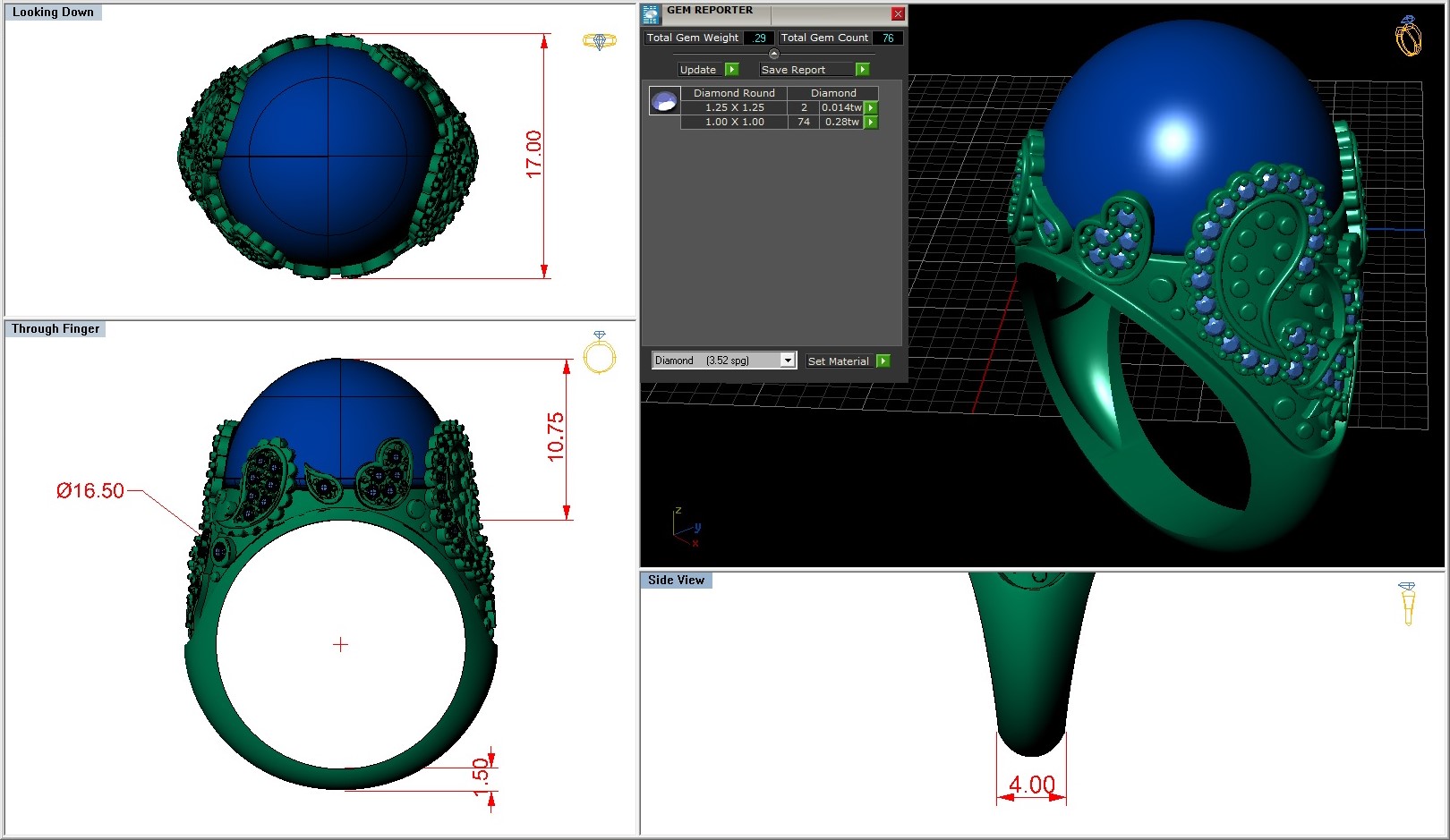The image size is (1450, 840).
Task: Click the green arrow beside Save Report
Action: tap(863, 70)
